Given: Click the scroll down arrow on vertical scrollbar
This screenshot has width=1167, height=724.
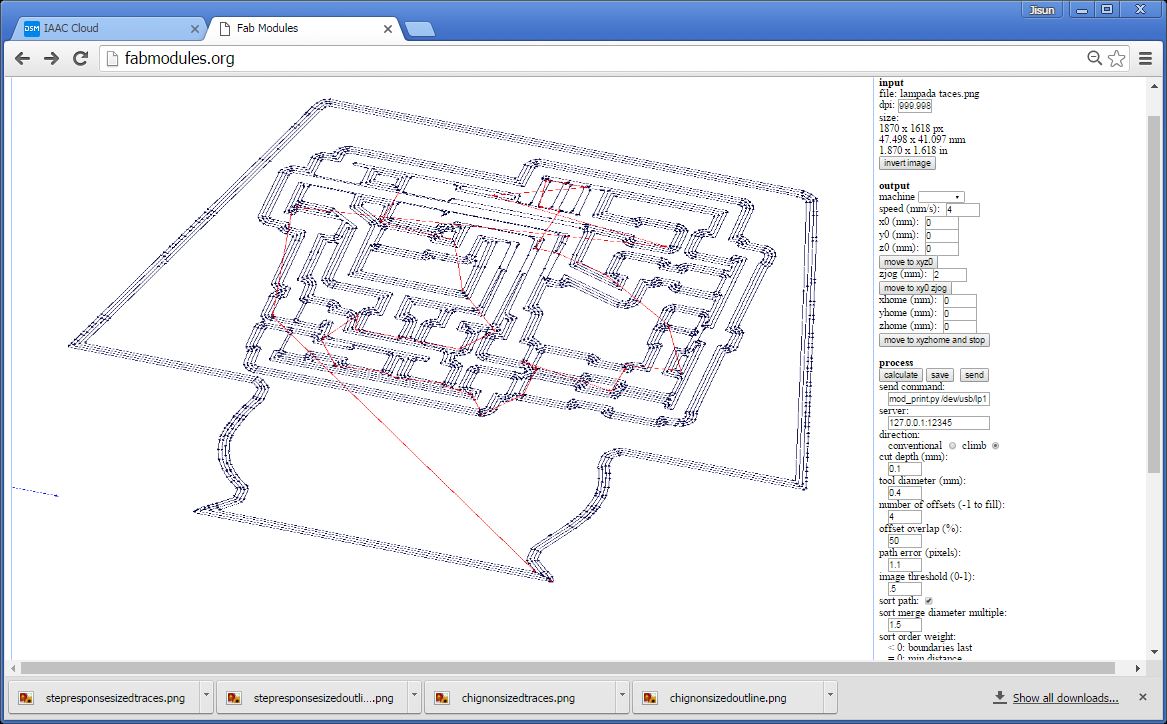Looking at the screenshot, I should 1154,652.
